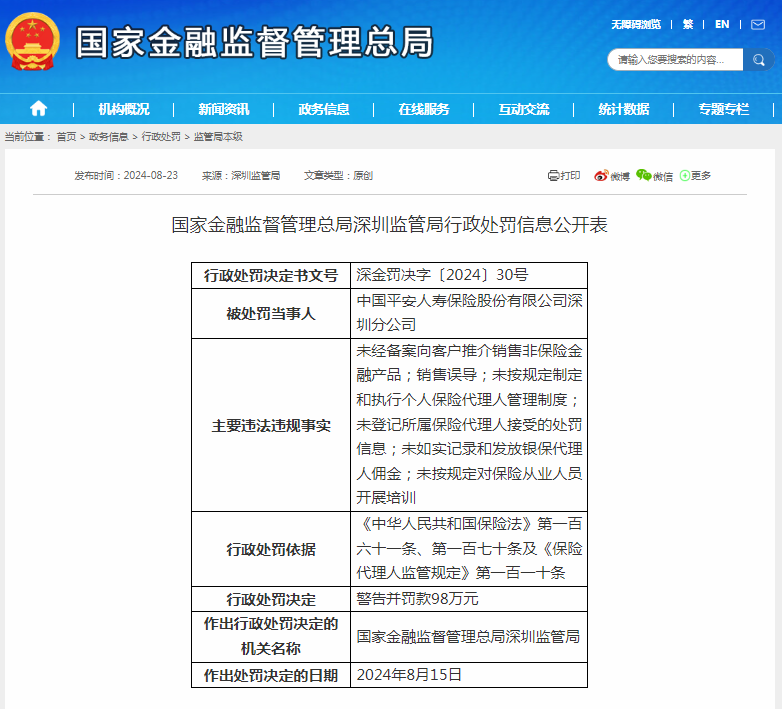Viewport: 782px width, 709px height.
Task: Select 文章类型：原创 text
Action: [338, 176]
